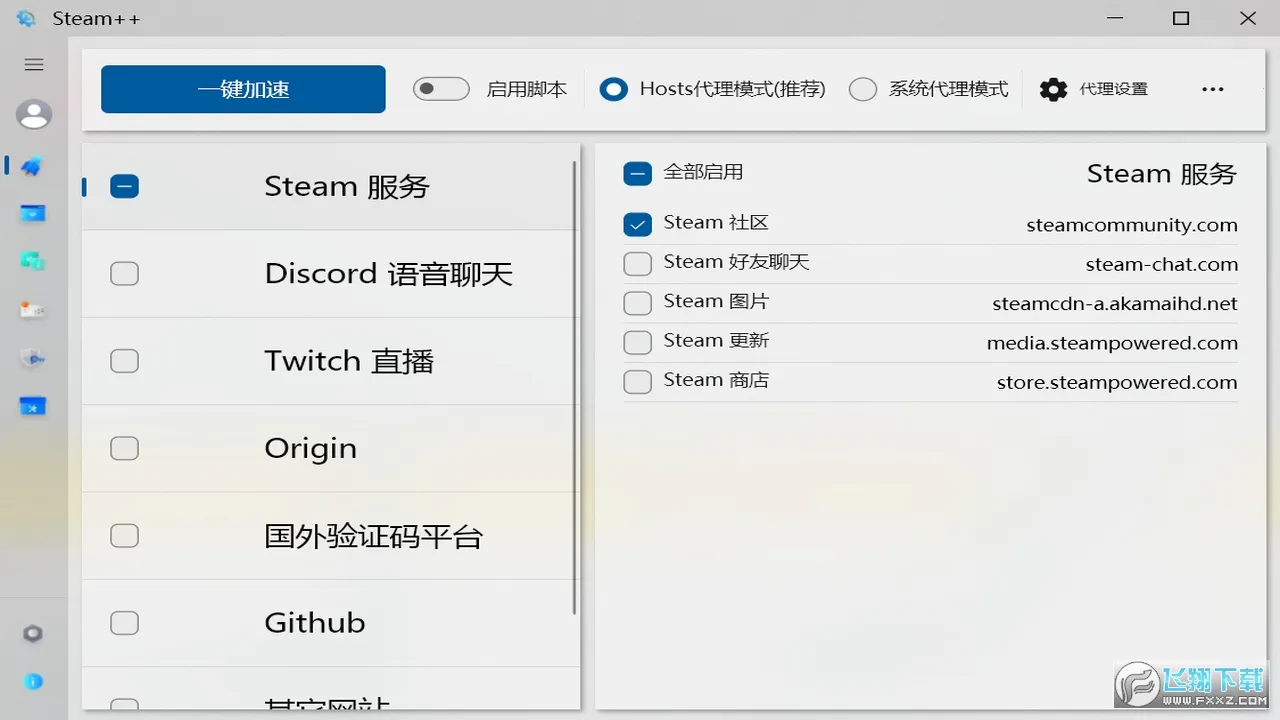Check the Discord 语音聊天 checkbox
The image size is (1280, 720).
pos(124,273)
